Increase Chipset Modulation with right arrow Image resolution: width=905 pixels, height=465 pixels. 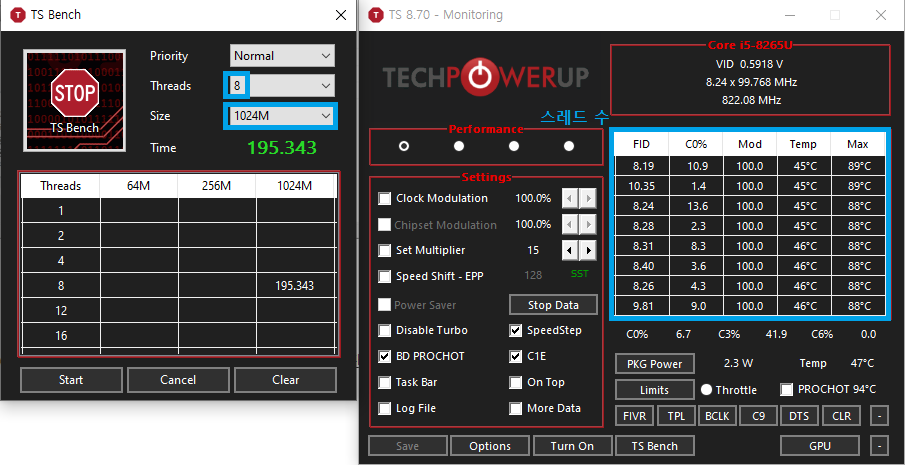[x=588, y=224]
